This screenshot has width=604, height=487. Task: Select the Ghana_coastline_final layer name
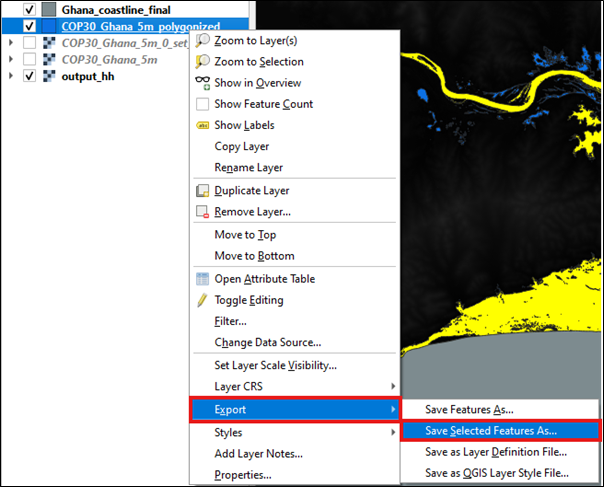pyautogui.click(x=116, y=10)
